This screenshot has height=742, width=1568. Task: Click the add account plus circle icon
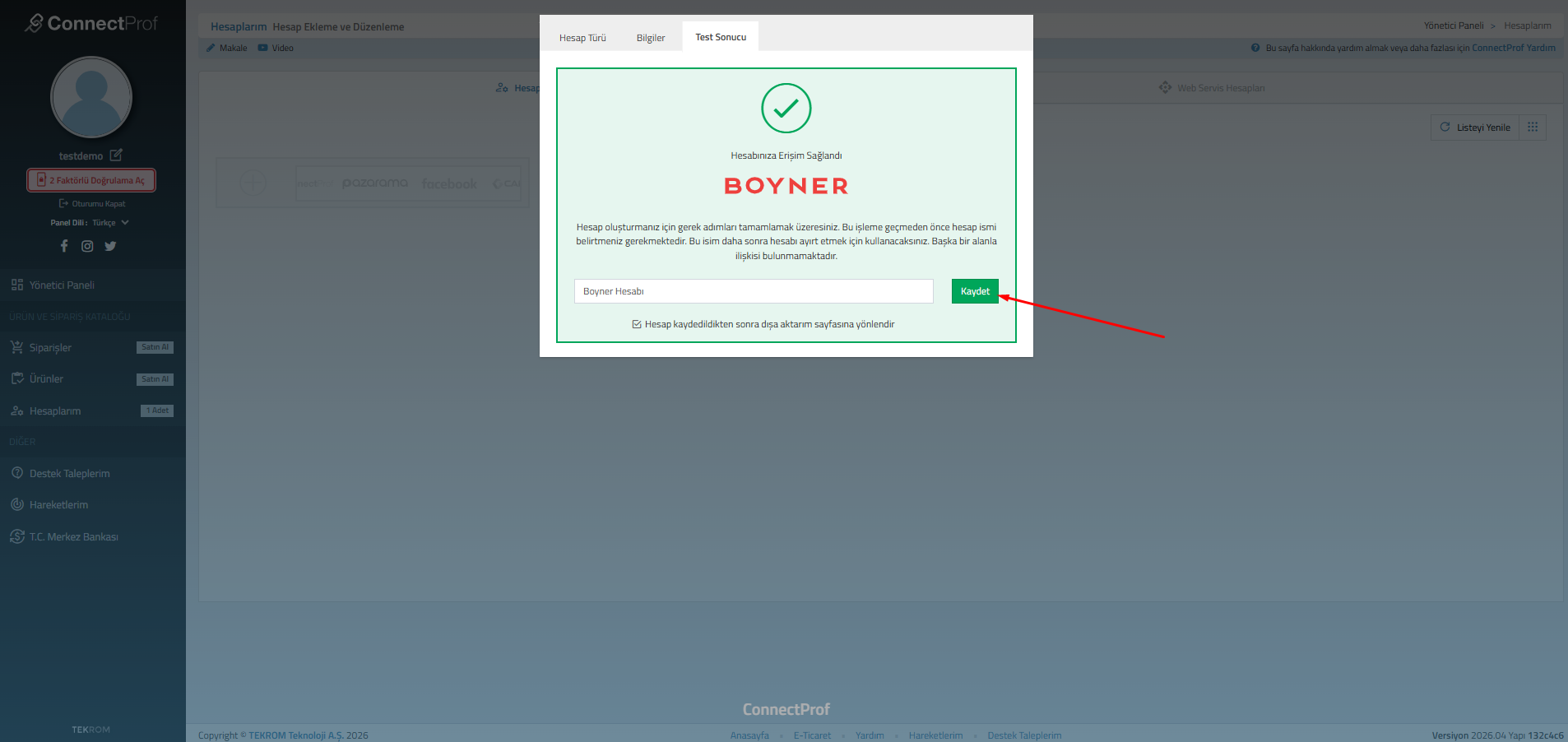tap(253, 183)
